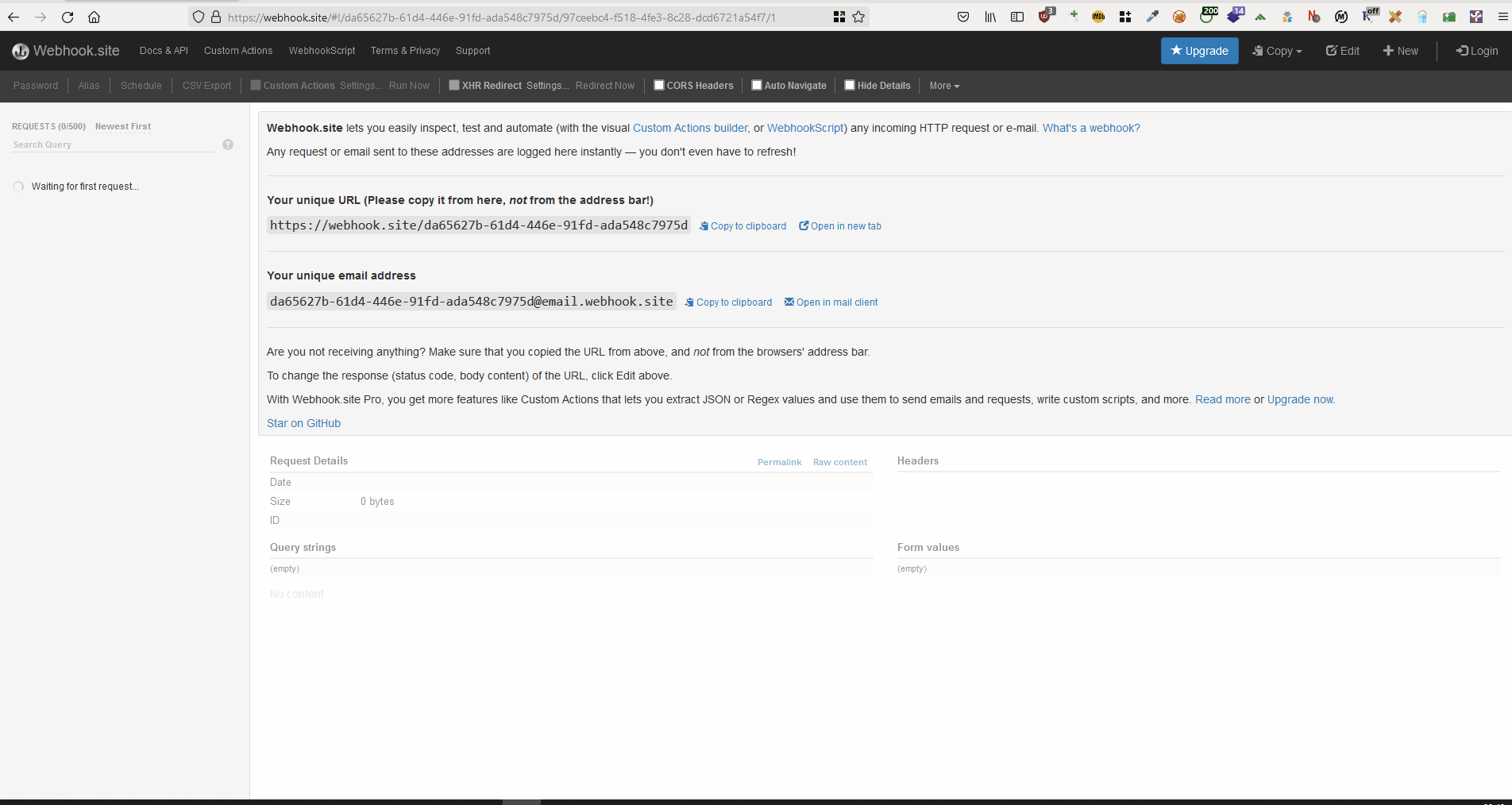Open the search query help icon

pyautogui.click(x=228, y=144)
